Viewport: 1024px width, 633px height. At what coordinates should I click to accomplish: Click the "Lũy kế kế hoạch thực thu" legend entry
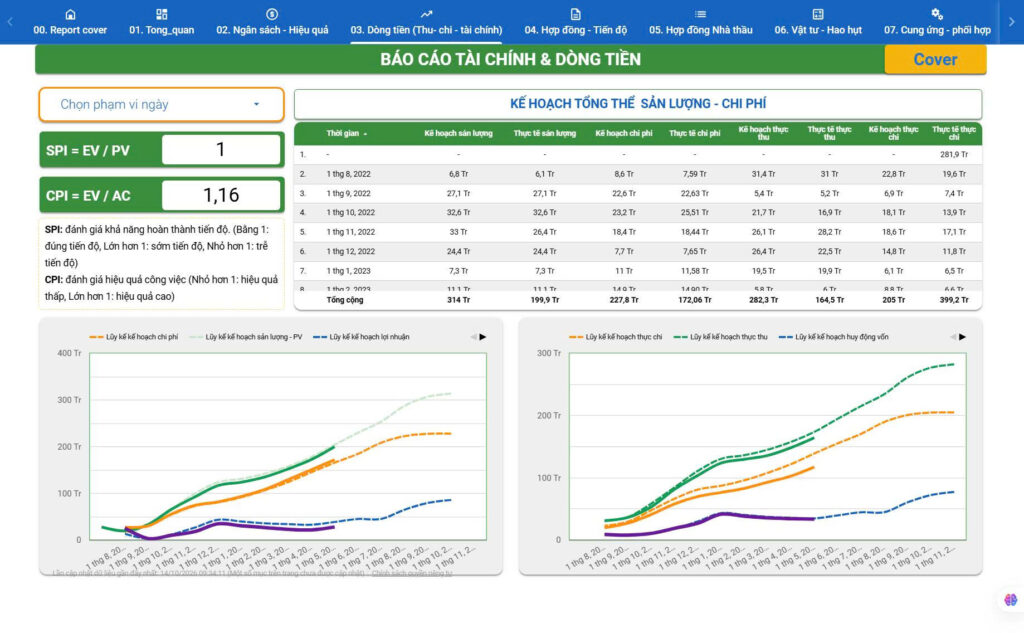pos(720,337)
